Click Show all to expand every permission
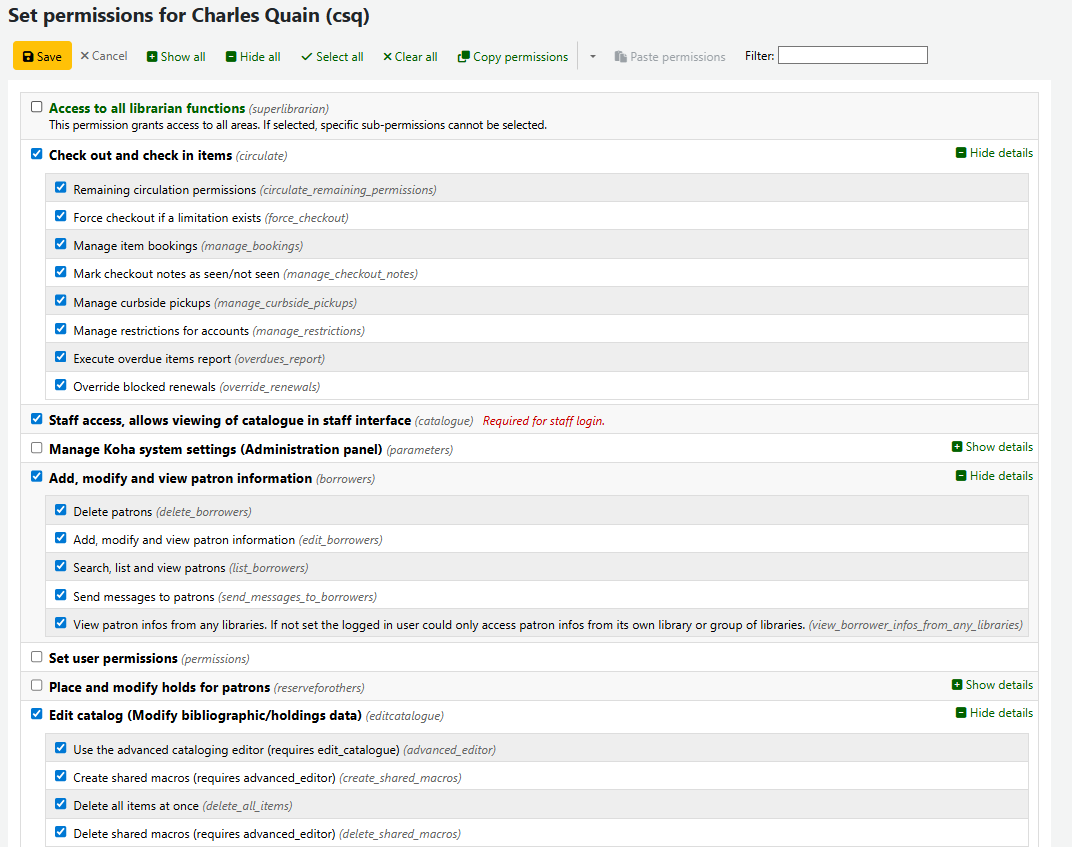The width and height of the screenshot is (1072, 847). point(176,57)
